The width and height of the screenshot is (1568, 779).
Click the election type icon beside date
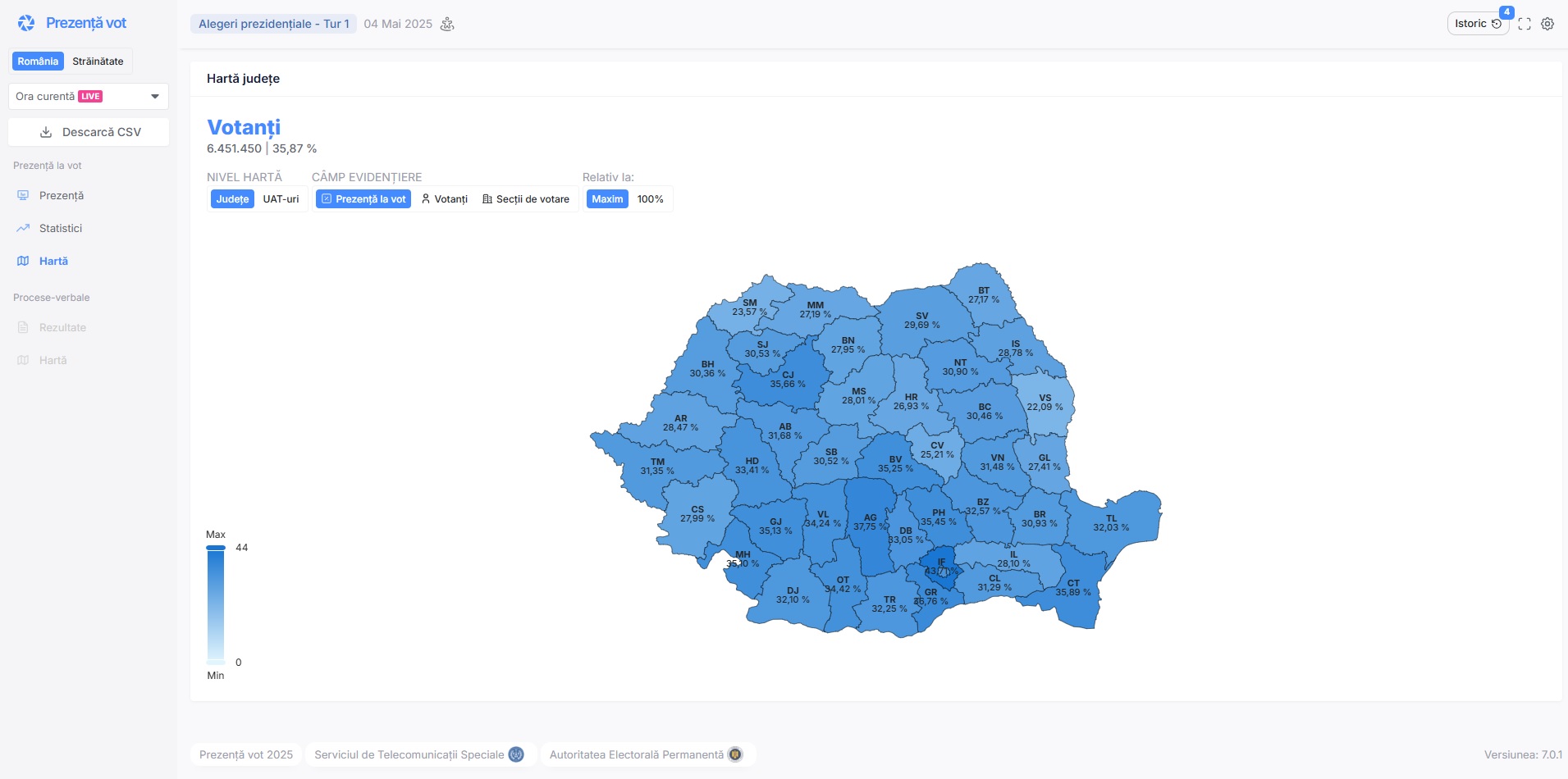click(447, 24)
